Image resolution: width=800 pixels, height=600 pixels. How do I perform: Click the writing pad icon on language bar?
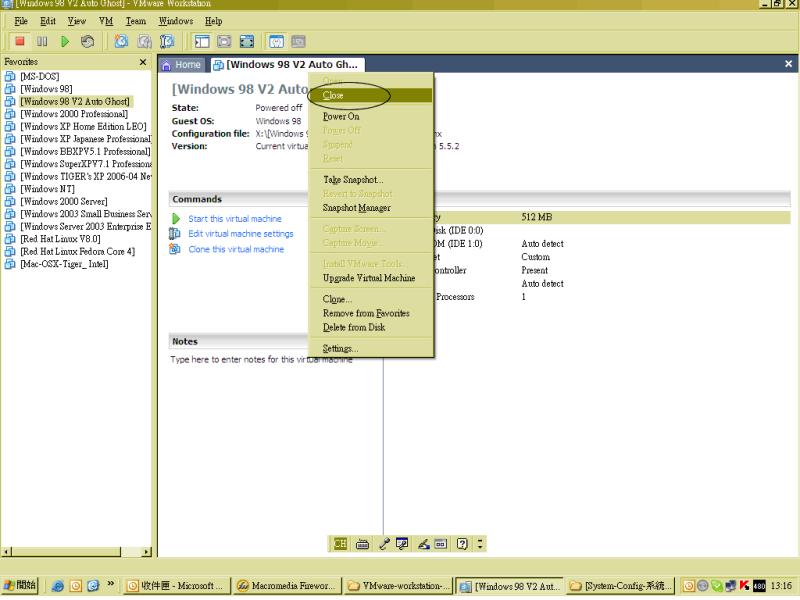pyautogui.click(x=441, y=544)
